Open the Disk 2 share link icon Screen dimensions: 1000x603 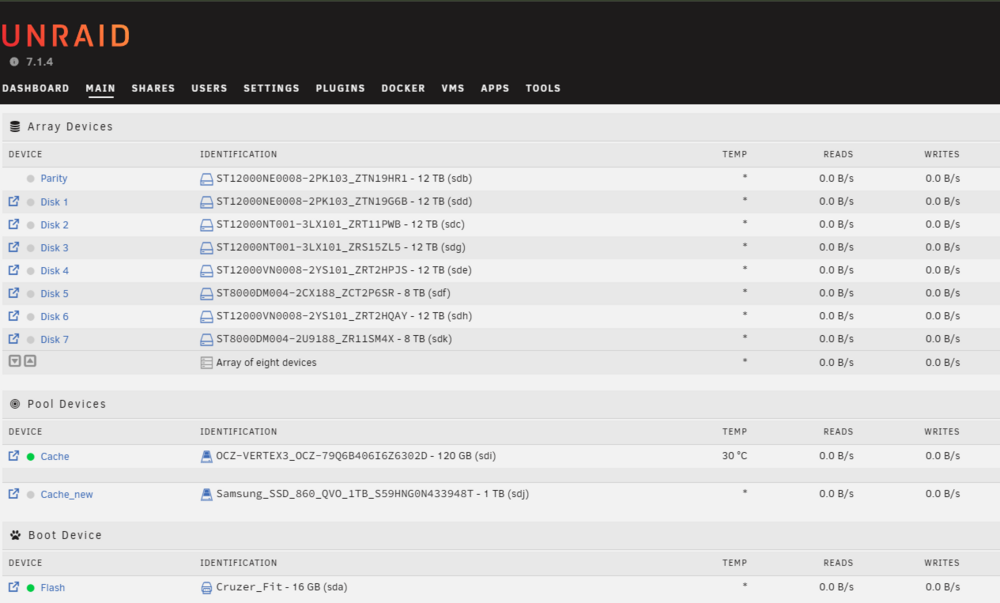point(13,224)
